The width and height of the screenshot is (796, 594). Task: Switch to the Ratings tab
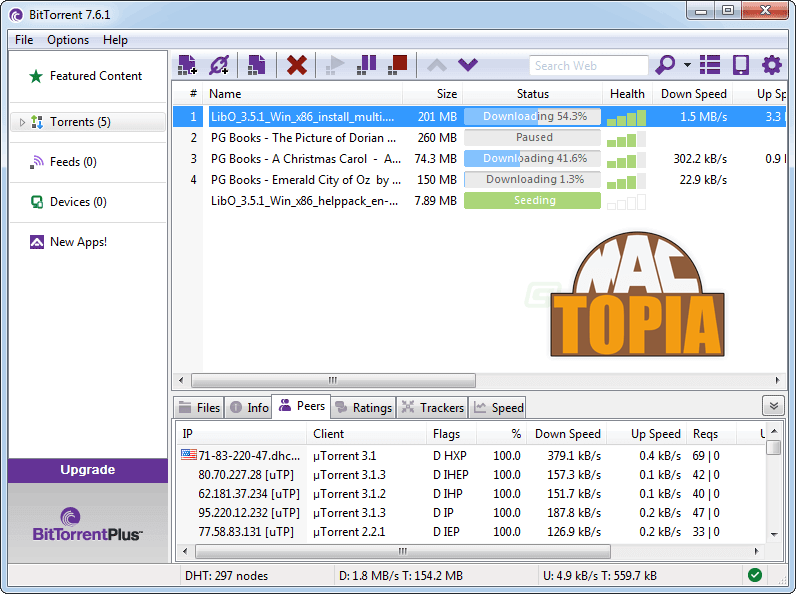click(363, 407)
